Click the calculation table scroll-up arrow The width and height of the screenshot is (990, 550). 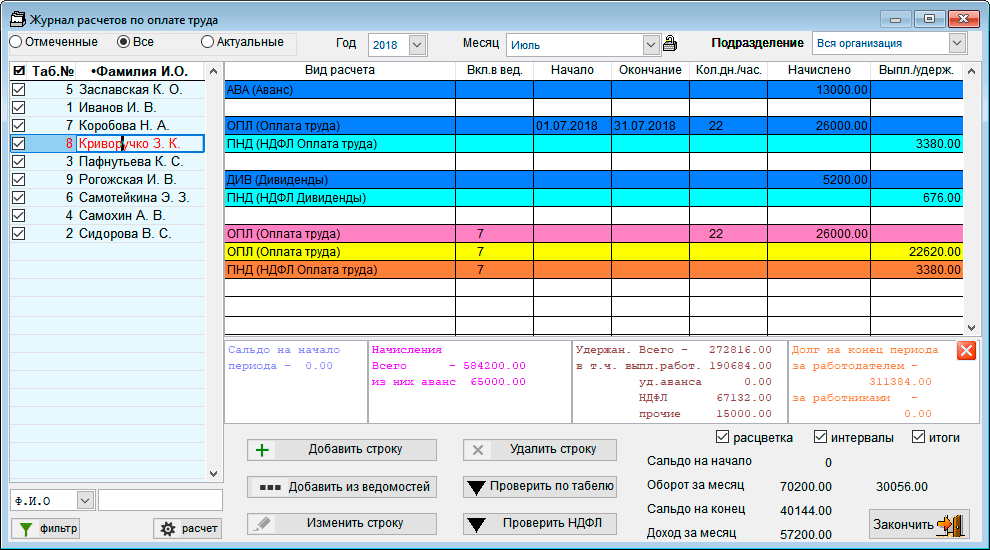pos(971,71)
